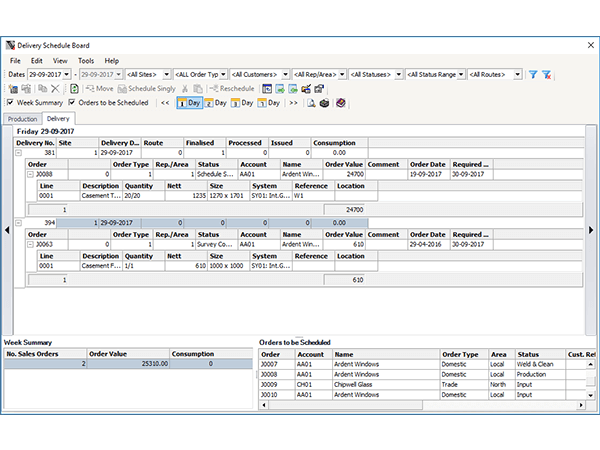Collapse order J0063 row
This screenshot has height=450, width=600.
point(31,244)
